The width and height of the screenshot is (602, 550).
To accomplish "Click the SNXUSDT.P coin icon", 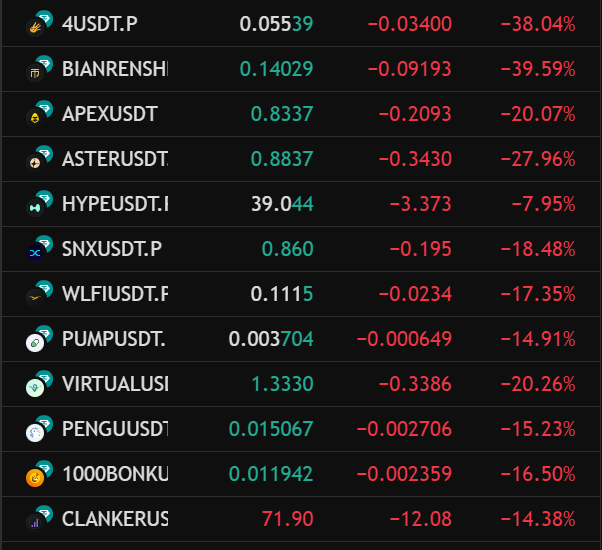I will click(38, 250).
